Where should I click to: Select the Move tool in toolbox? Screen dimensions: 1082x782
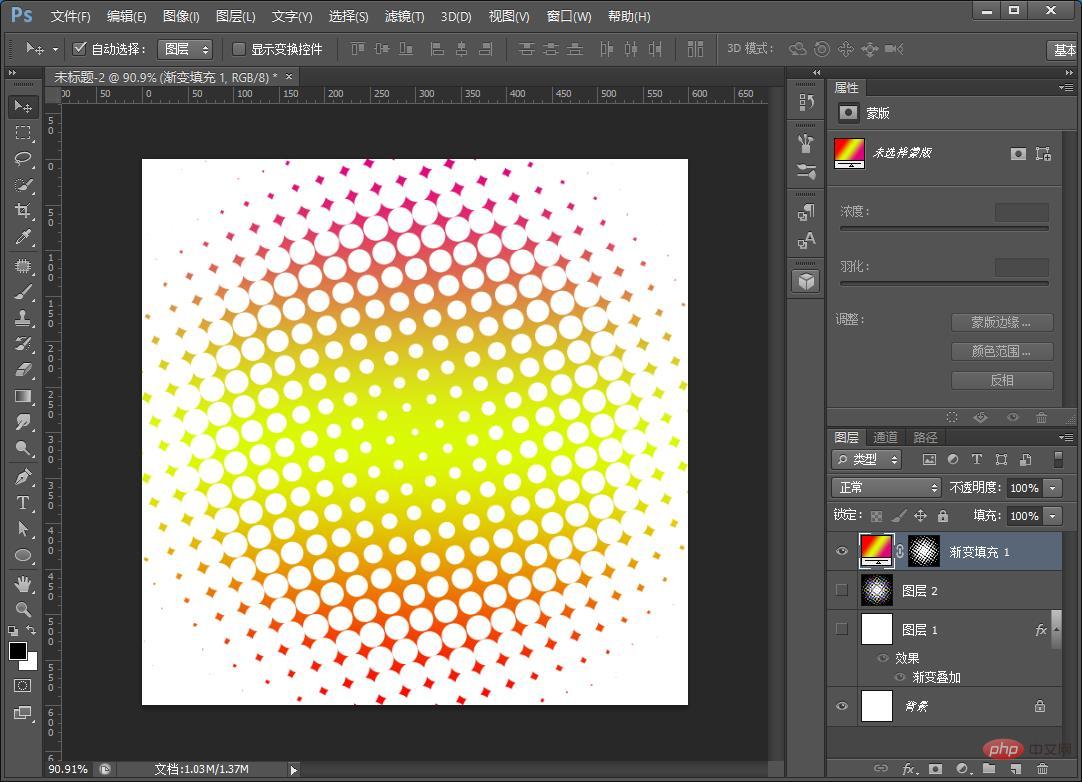[23, 106]
